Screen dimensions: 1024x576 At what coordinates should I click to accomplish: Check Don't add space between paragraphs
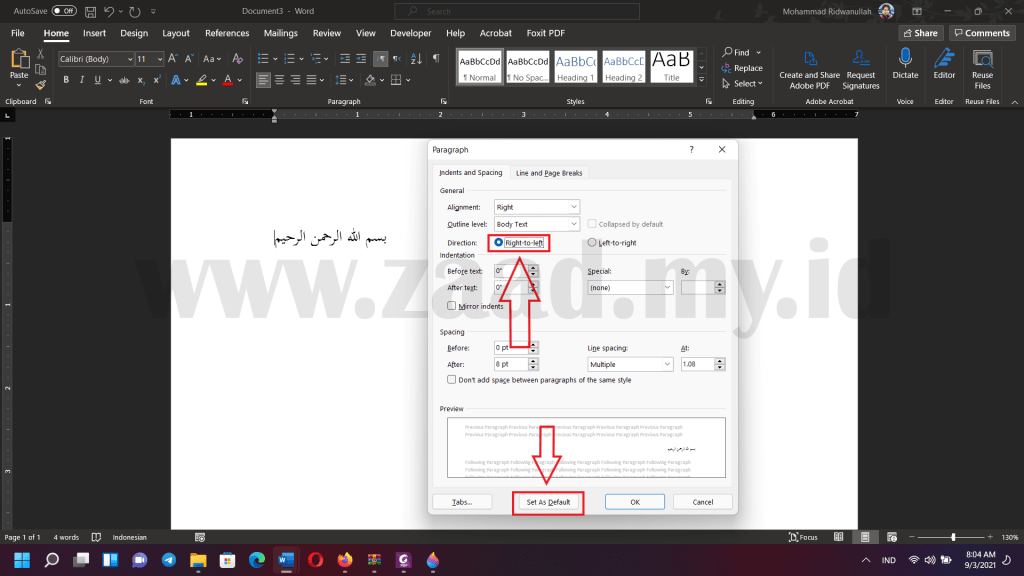(x=452, y=380)
